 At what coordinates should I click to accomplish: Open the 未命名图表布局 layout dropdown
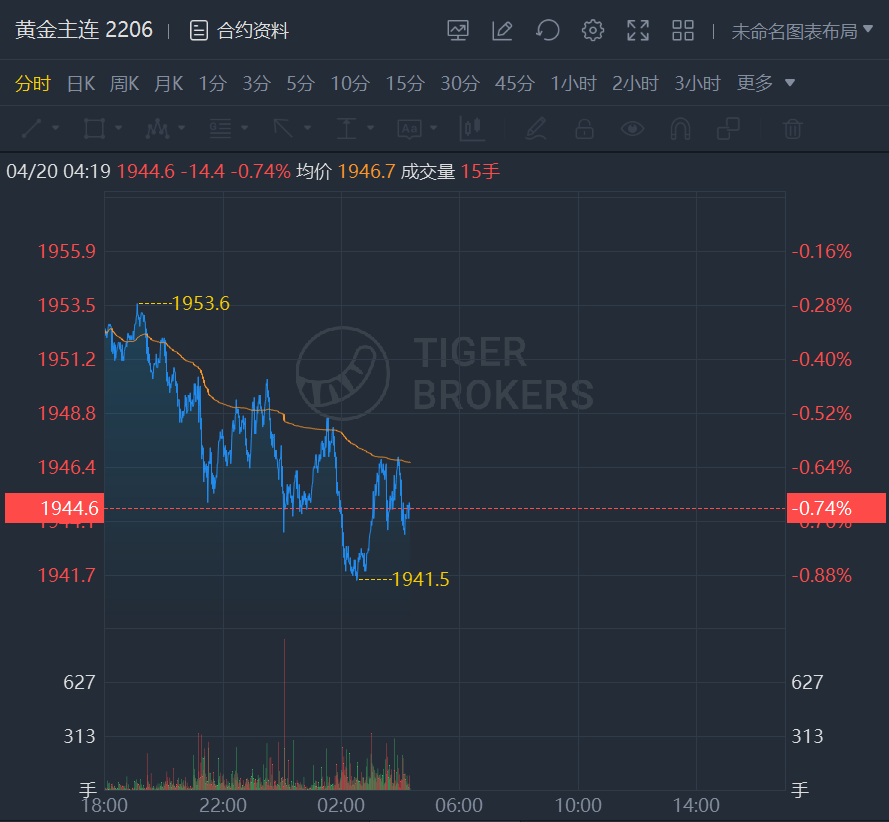click(802, 31)
